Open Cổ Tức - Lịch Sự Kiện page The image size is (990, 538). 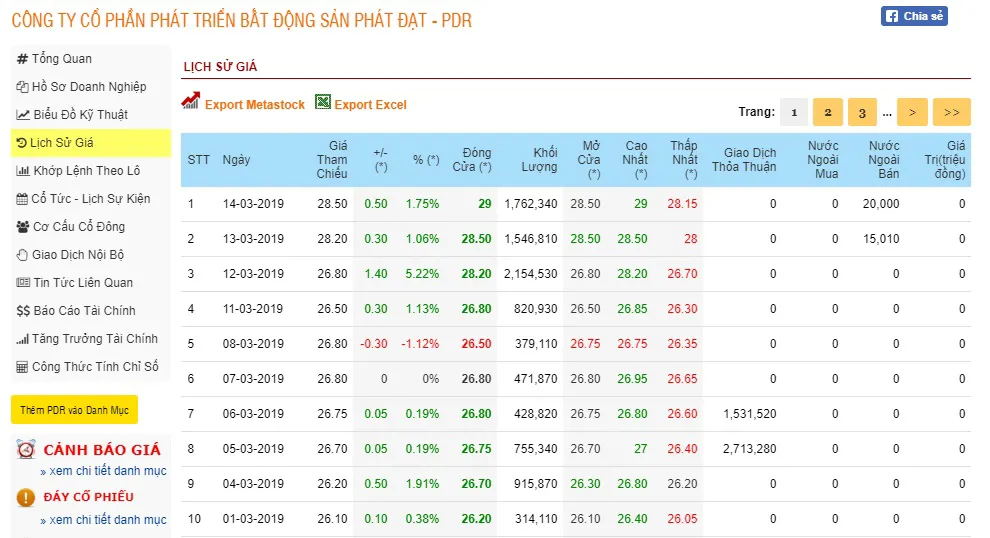pyautogui.click(x=91, y=199)
